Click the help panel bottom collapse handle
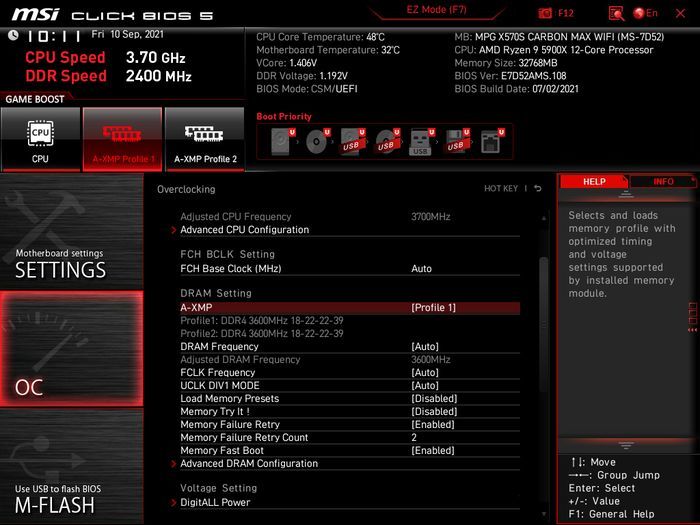 [x=626, y=446]
